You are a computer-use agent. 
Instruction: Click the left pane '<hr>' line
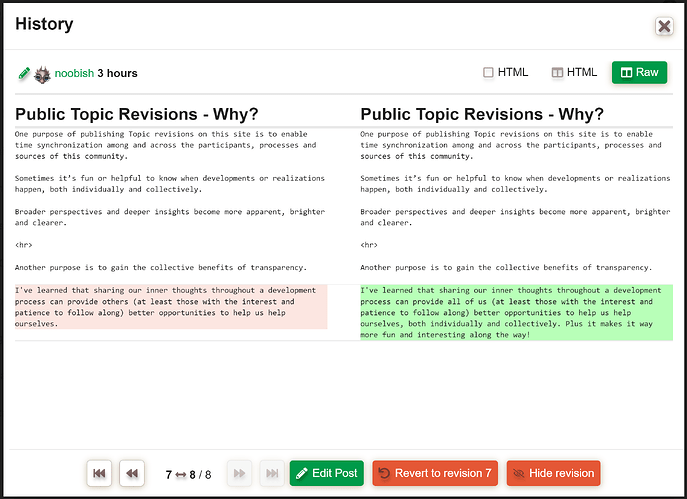pyautogui.click(x=24, y=245)
